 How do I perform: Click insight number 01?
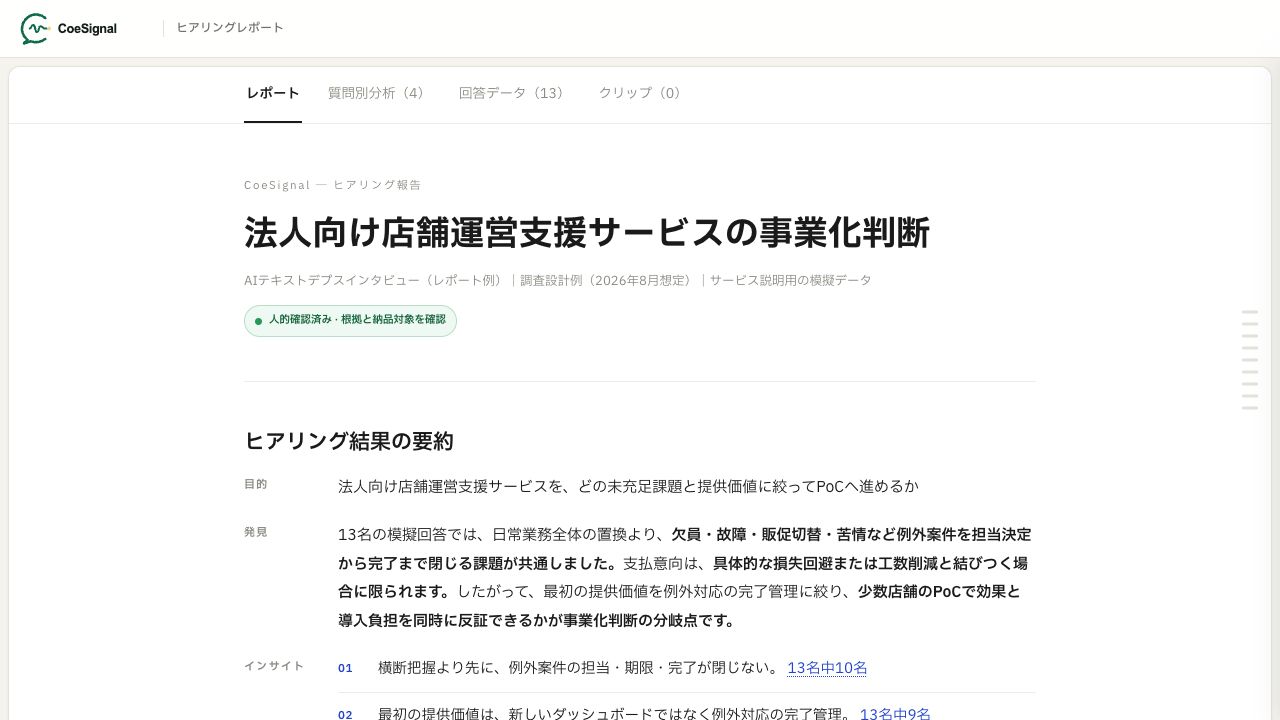coord(345,668)
